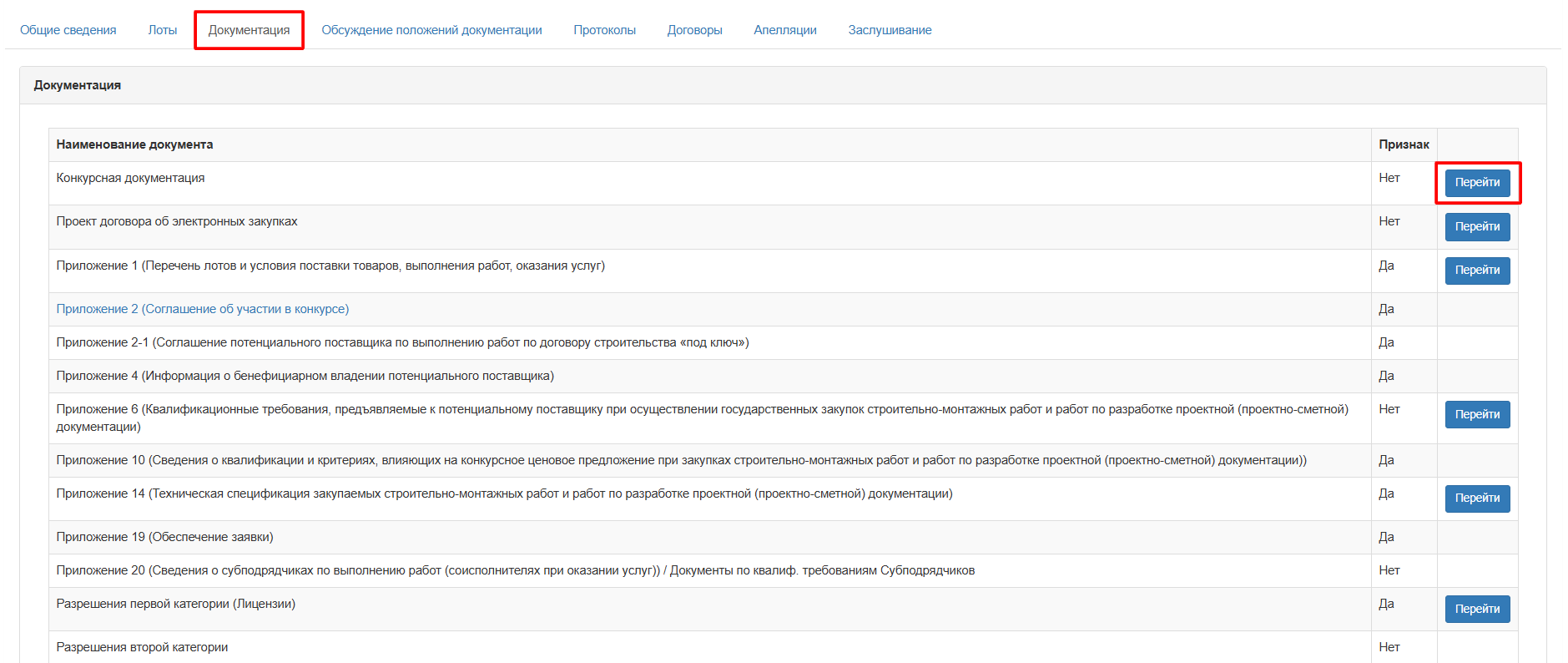
Task: Click the Признак column header
Action: click(1404, 144)
